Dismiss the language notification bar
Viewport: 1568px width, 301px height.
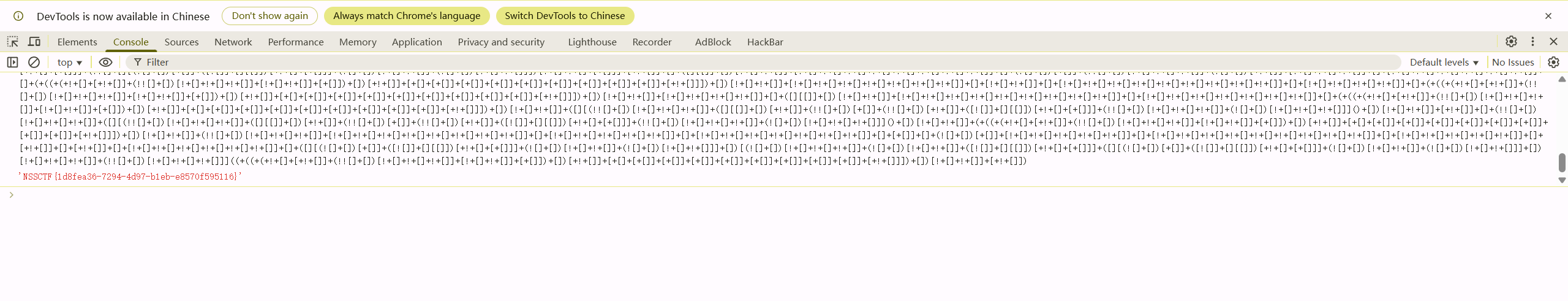(x=1548, y=16)
